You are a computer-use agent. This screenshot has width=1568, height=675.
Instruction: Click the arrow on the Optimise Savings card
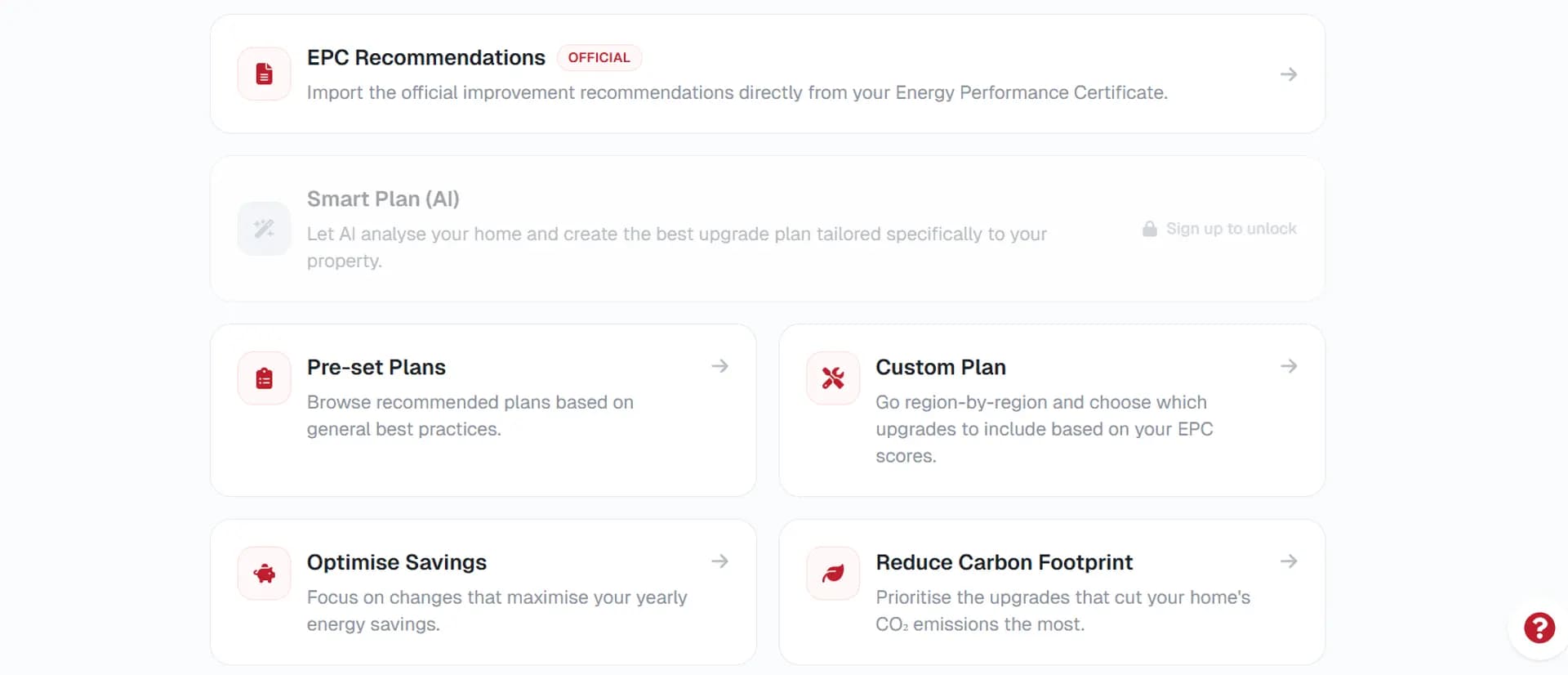pyautogui.click(x=719, y=561)
